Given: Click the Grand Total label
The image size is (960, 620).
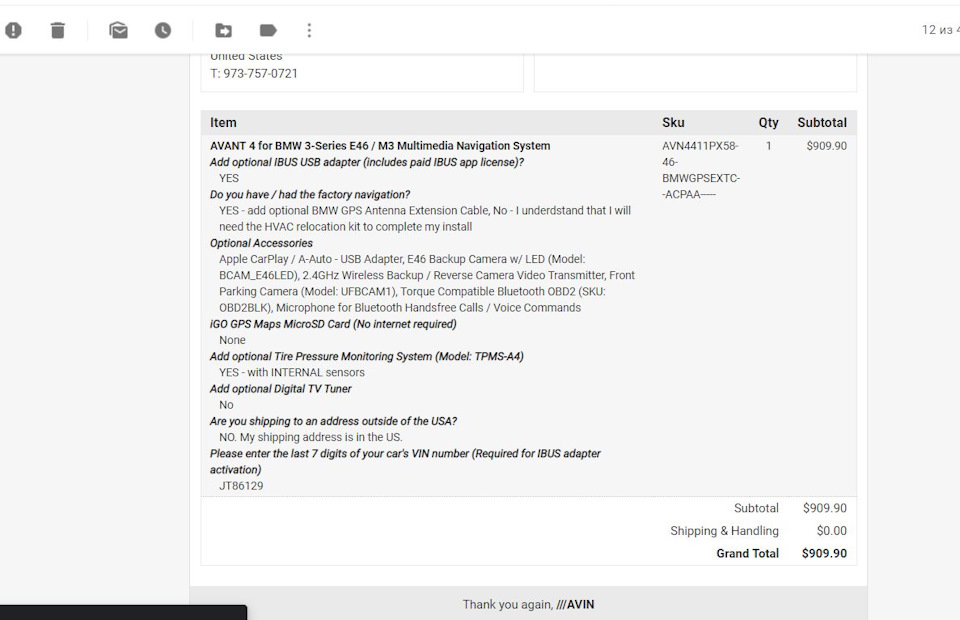Looking at the screenshot, I should click(747, 553).
